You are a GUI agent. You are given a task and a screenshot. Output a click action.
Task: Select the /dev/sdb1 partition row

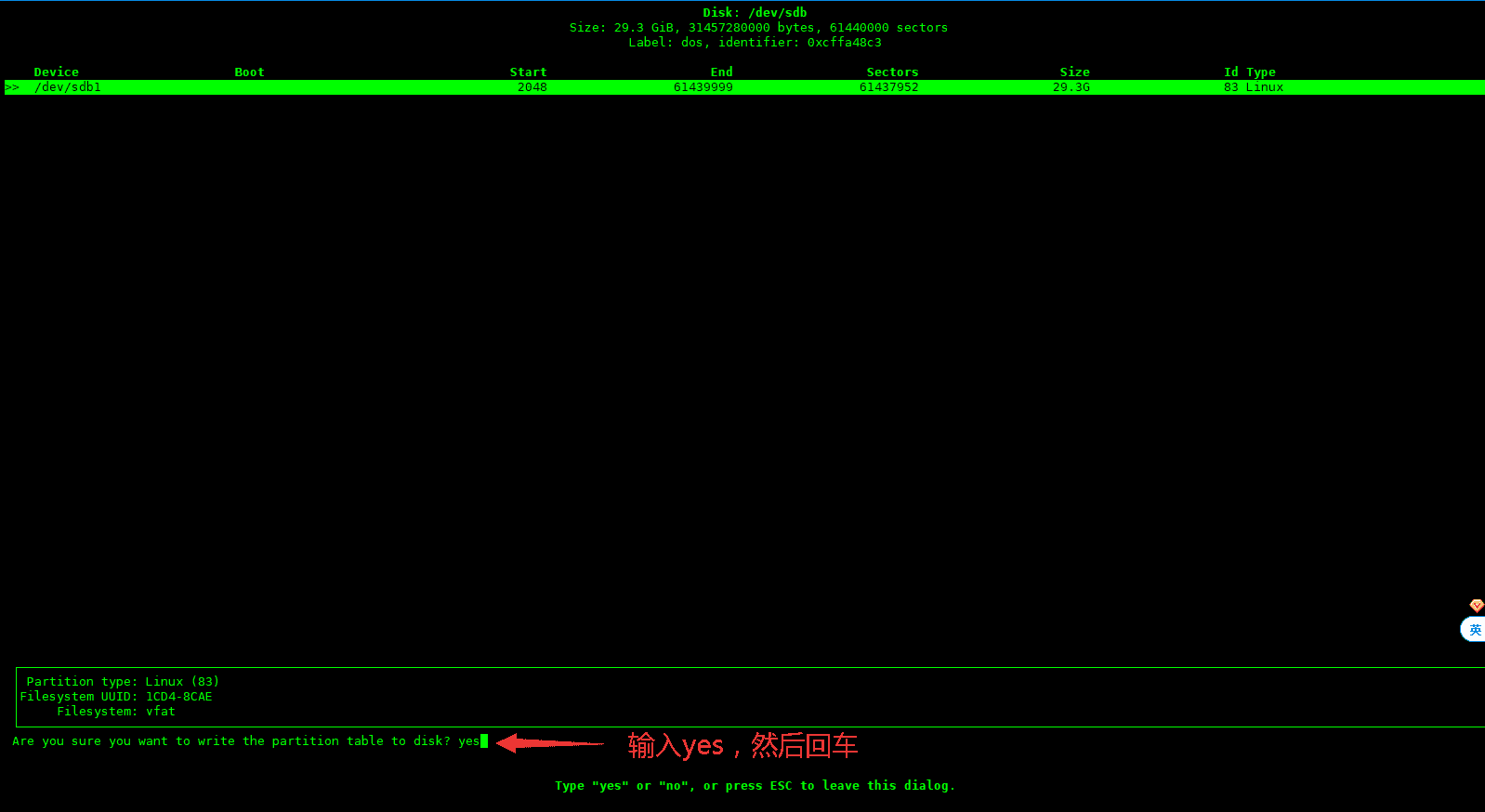(744, 87)
